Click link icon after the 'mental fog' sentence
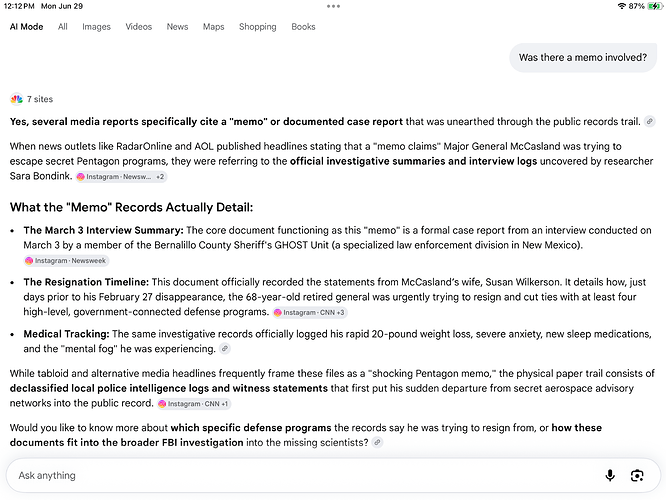The height and width of the screenshot is (500, 666). click(x=225, y=349)
